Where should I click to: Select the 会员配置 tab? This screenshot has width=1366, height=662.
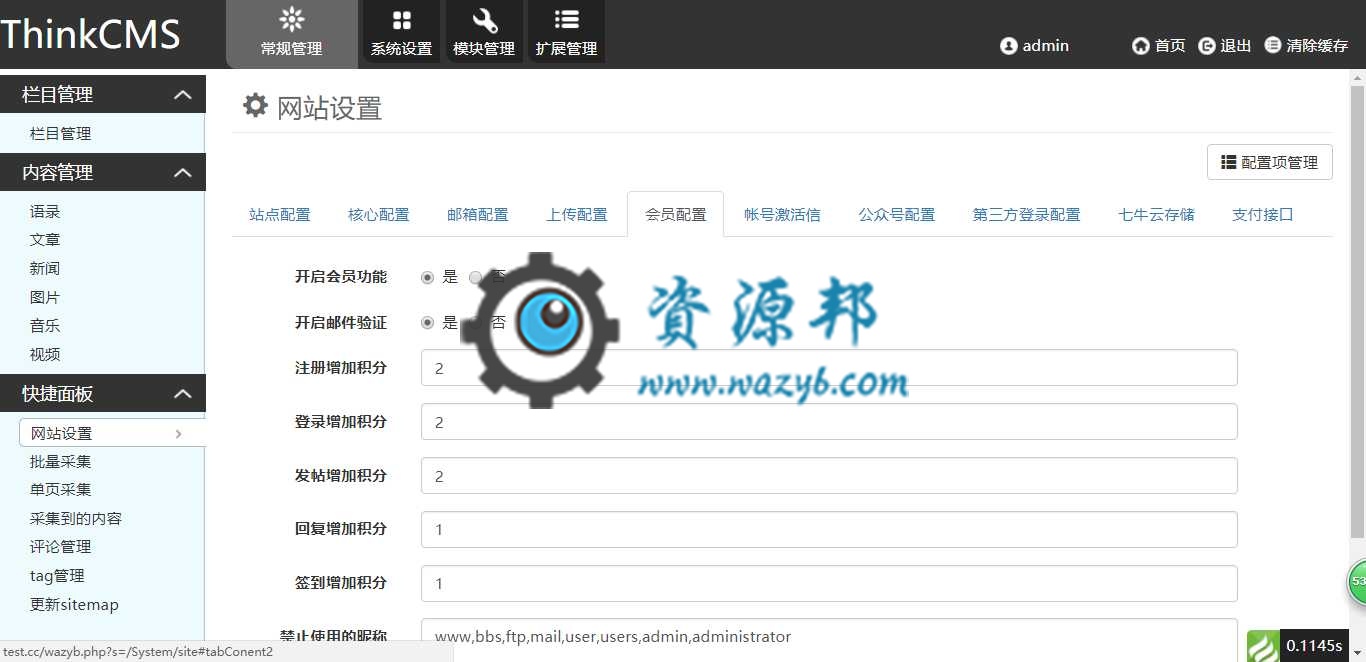click(676, 214)
